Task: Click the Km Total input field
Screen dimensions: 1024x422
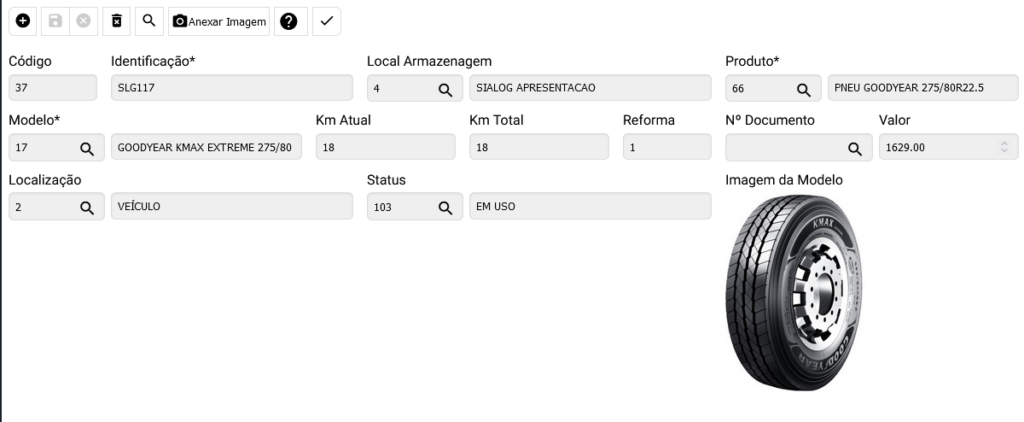Action: pos(538,148)
